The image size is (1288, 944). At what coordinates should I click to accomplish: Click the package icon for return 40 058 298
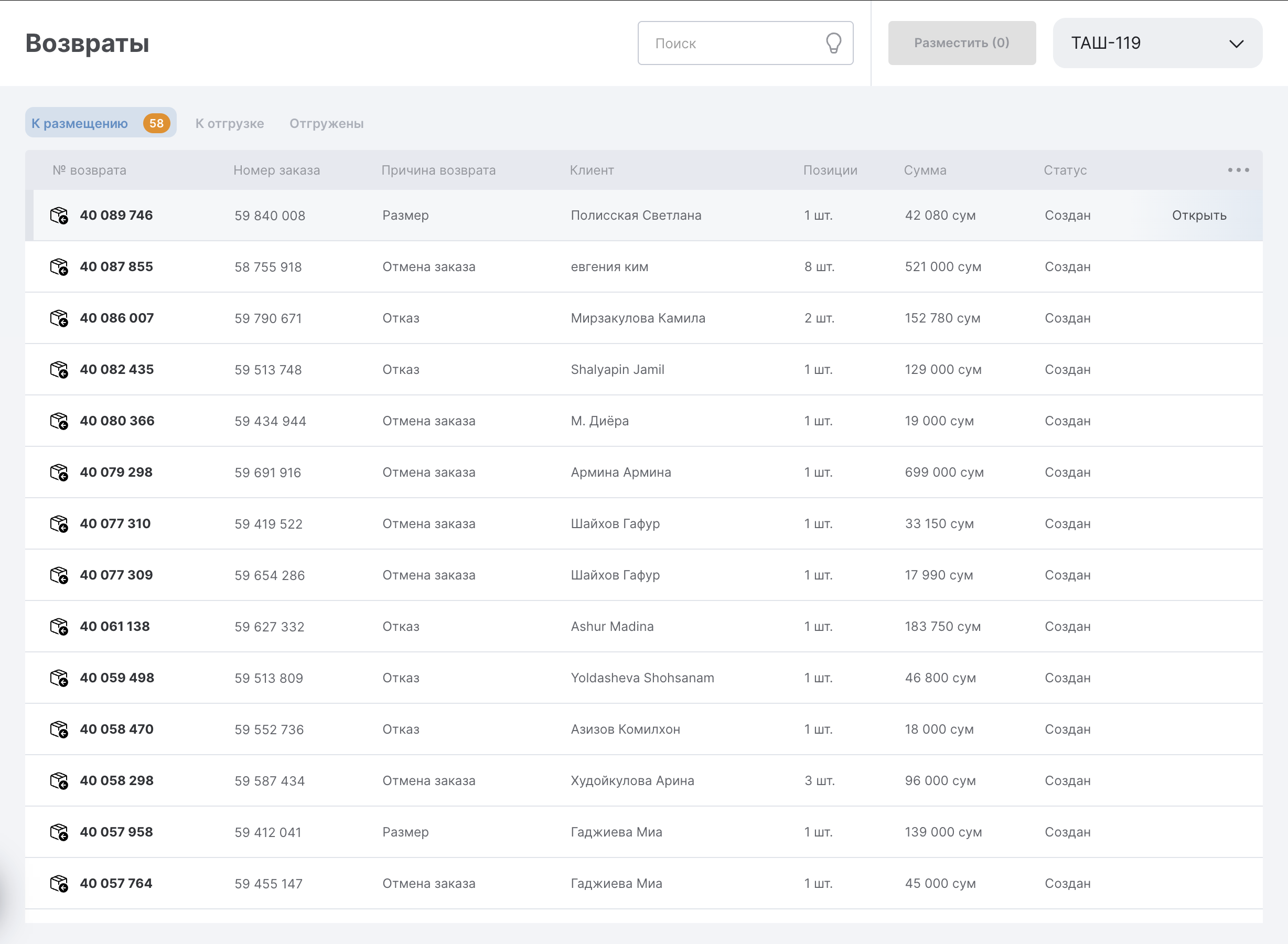59,781
